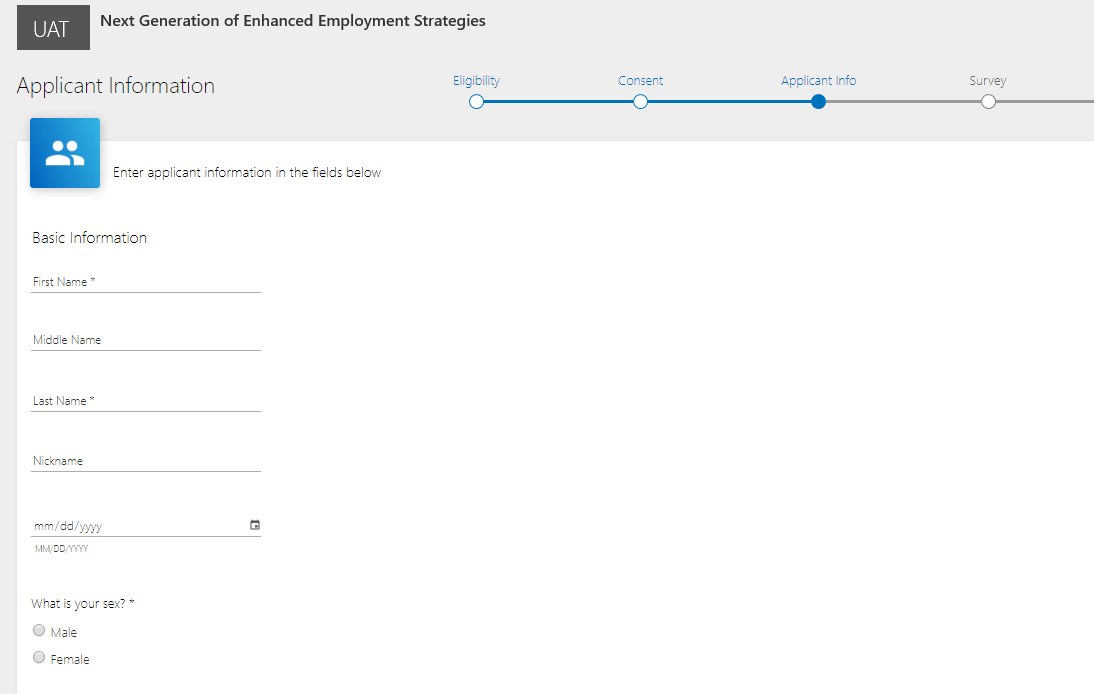Open the date picker calendar icon
Viewport: 1094px width, 694px height.
click(x=255, y=525)
